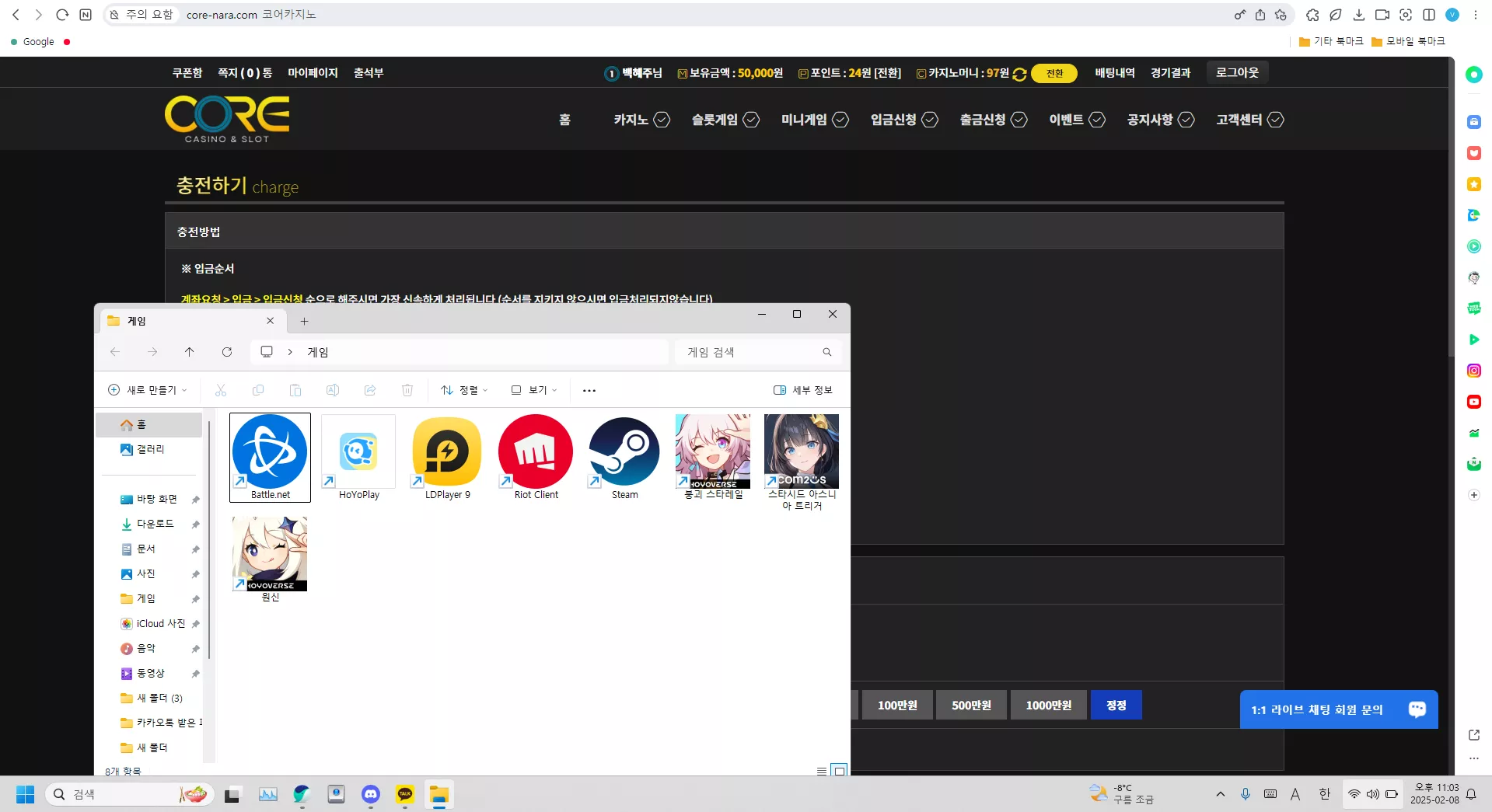This screenshot has width=1492, height=812.
Task: Click the CORE casino logo
Action: pyautogui.click(x=227, y=119)
